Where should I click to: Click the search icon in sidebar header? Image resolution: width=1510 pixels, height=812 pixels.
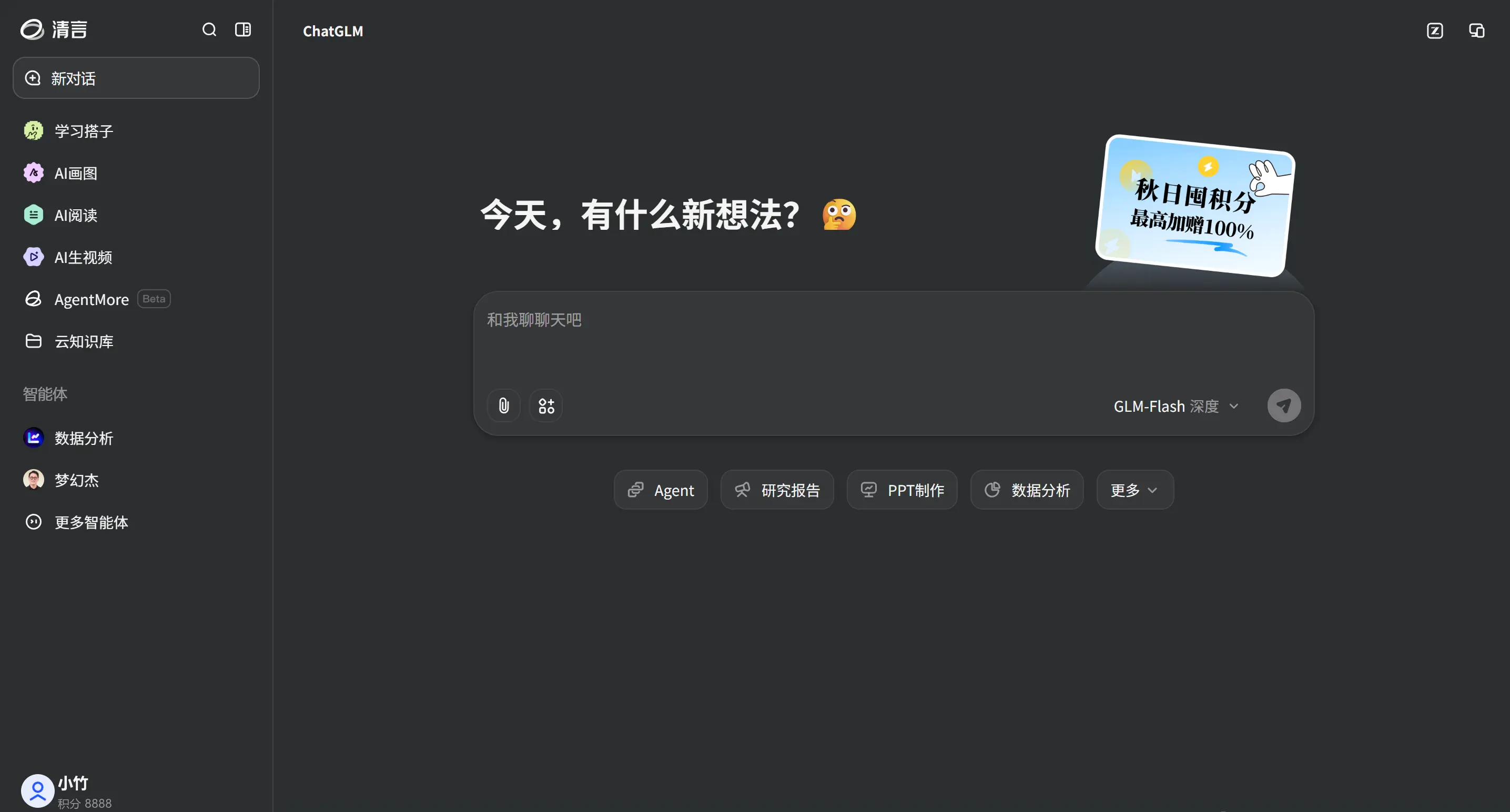tap(209, 29)
